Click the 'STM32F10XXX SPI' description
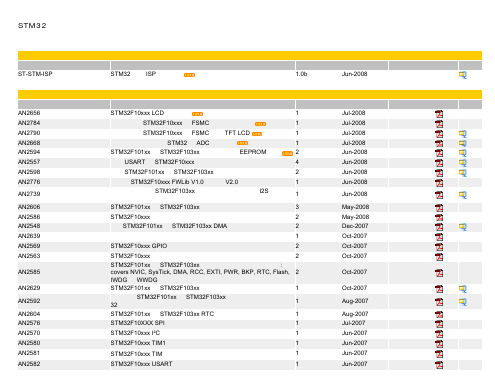 (137, 323)
